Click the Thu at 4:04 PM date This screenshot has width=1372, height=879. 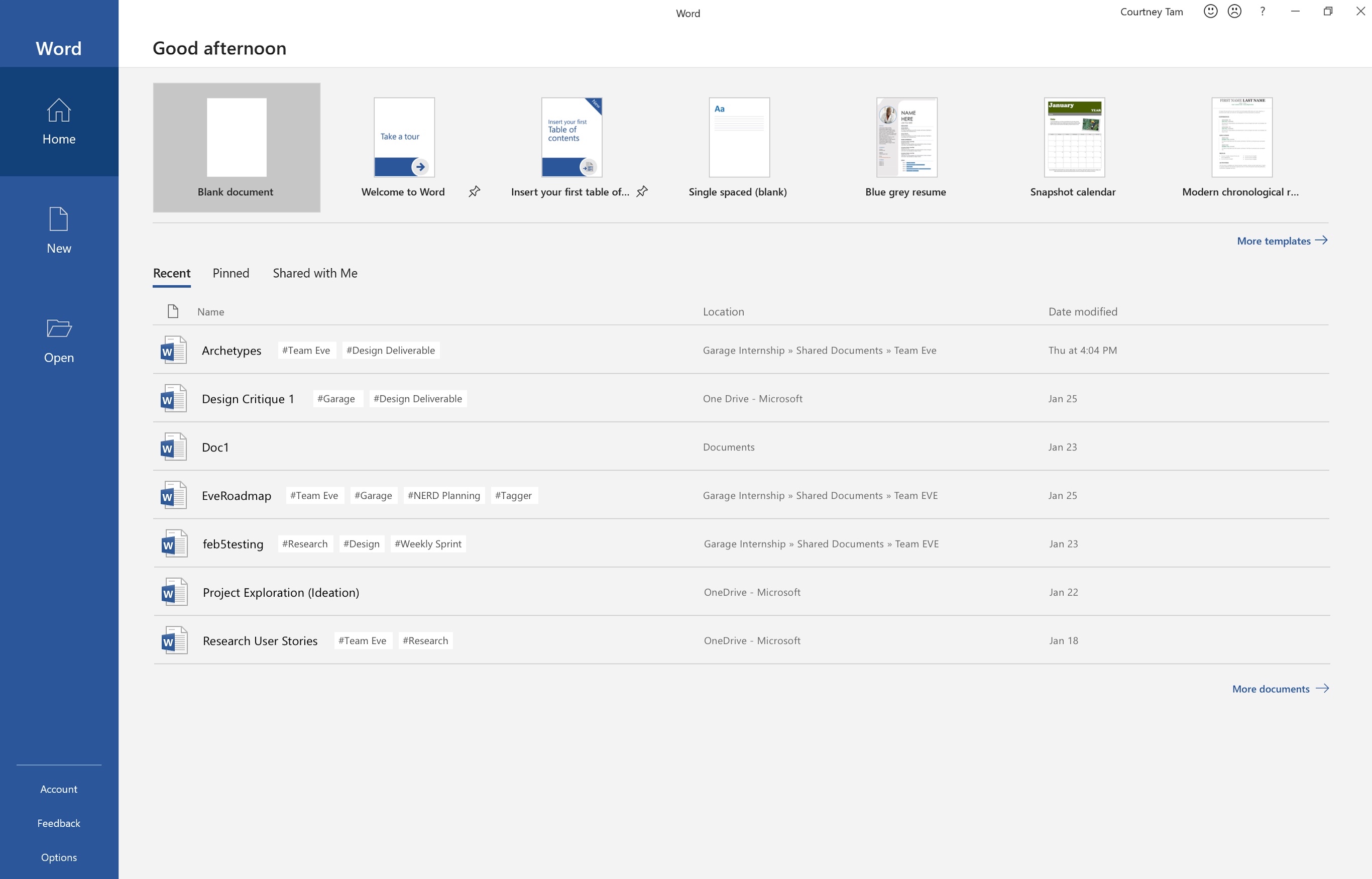1082,351
